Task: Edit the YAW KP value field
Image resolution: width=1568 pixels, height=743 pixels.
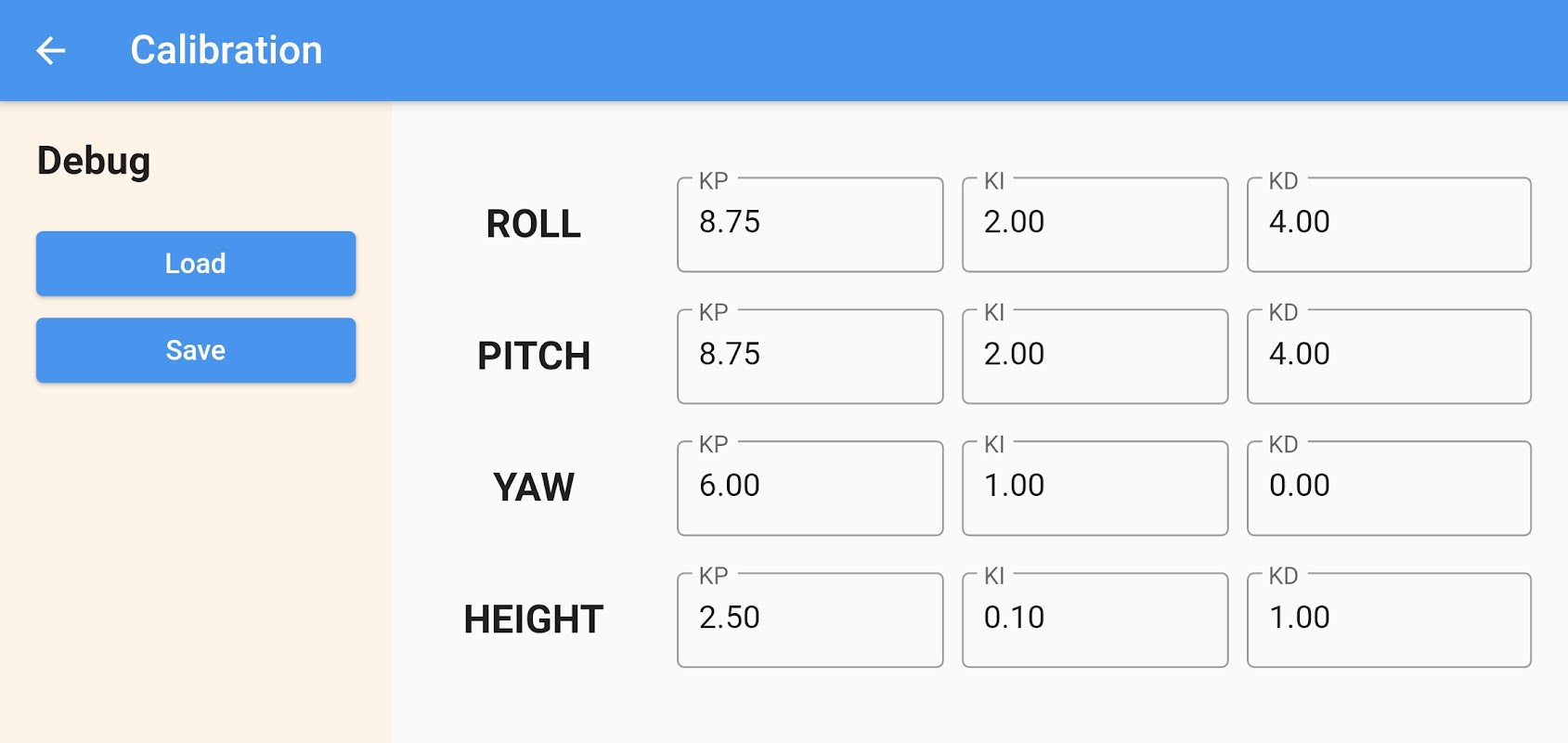Action: tap(810, 489)
